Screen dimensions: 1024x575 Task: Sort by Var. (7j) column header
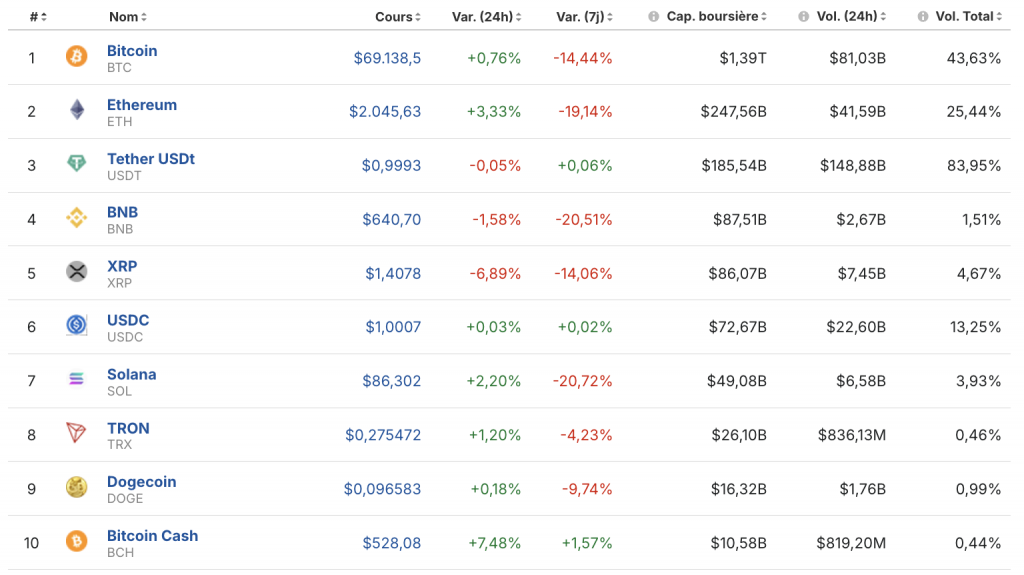584,17
